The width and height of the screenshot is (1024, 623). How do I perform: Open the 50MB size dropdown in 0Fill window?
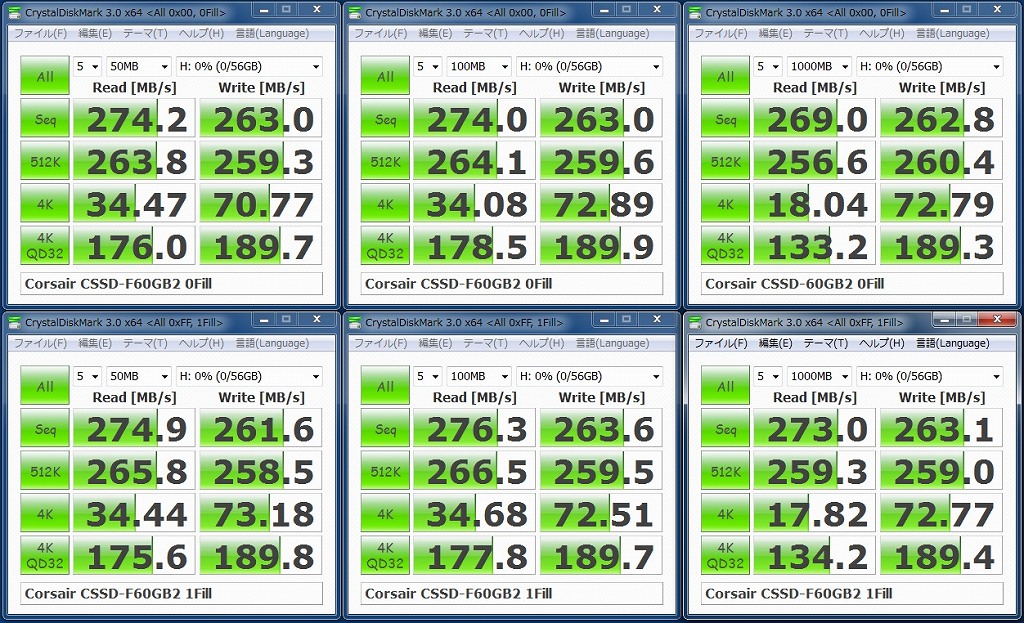tap(139, 66)
